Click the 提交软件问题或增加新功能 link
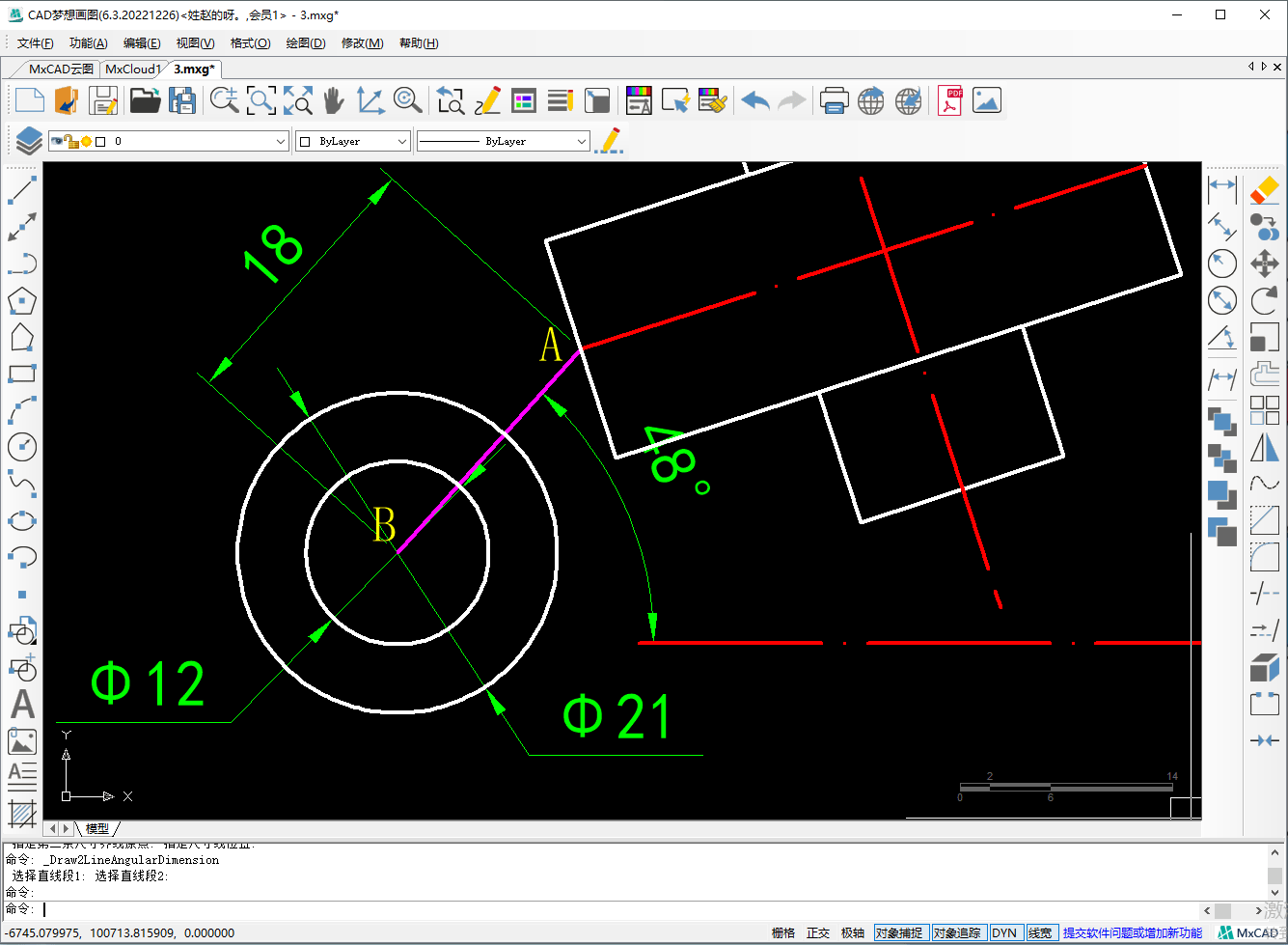 (x=1133, y=932)
